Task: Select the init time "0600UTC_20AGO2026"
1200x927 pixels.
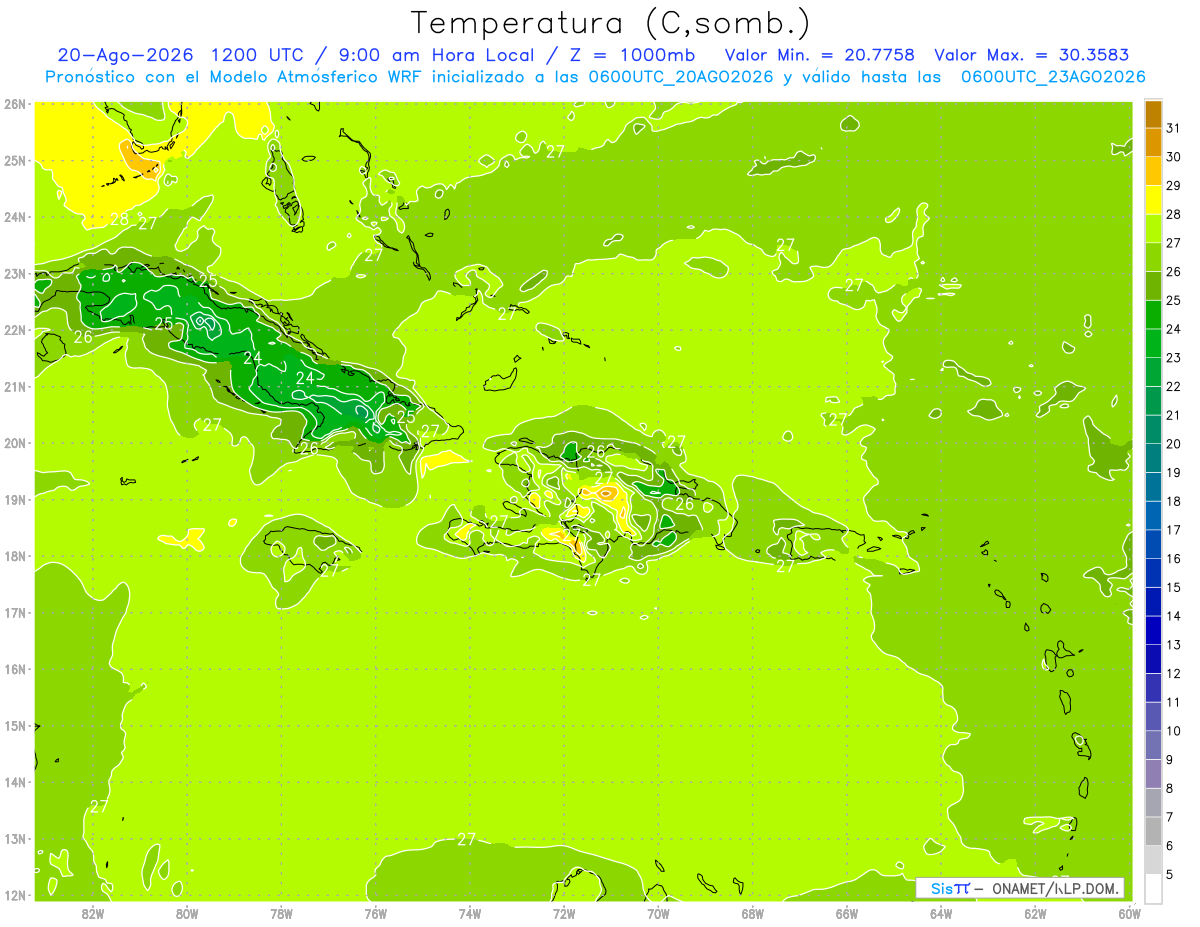Action: (679, 77)
